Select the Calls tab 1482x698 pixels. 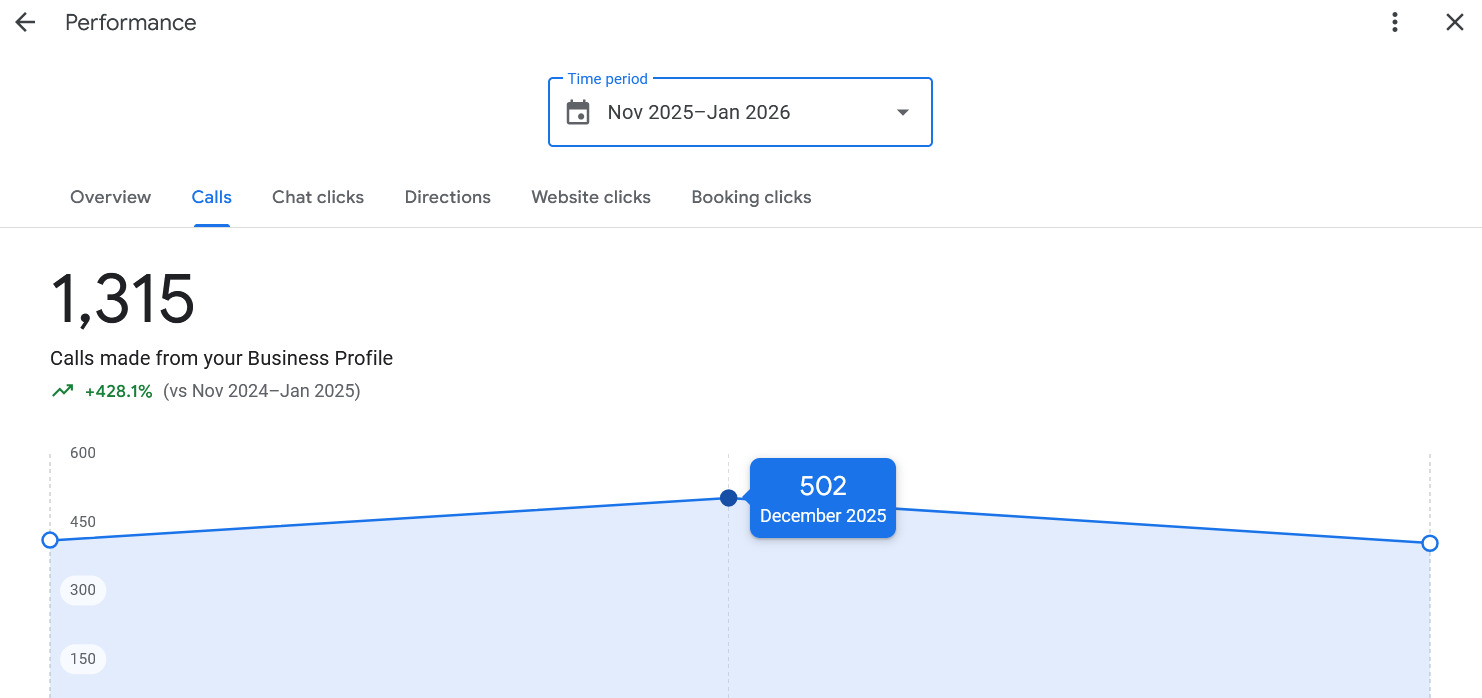(212, 197)
